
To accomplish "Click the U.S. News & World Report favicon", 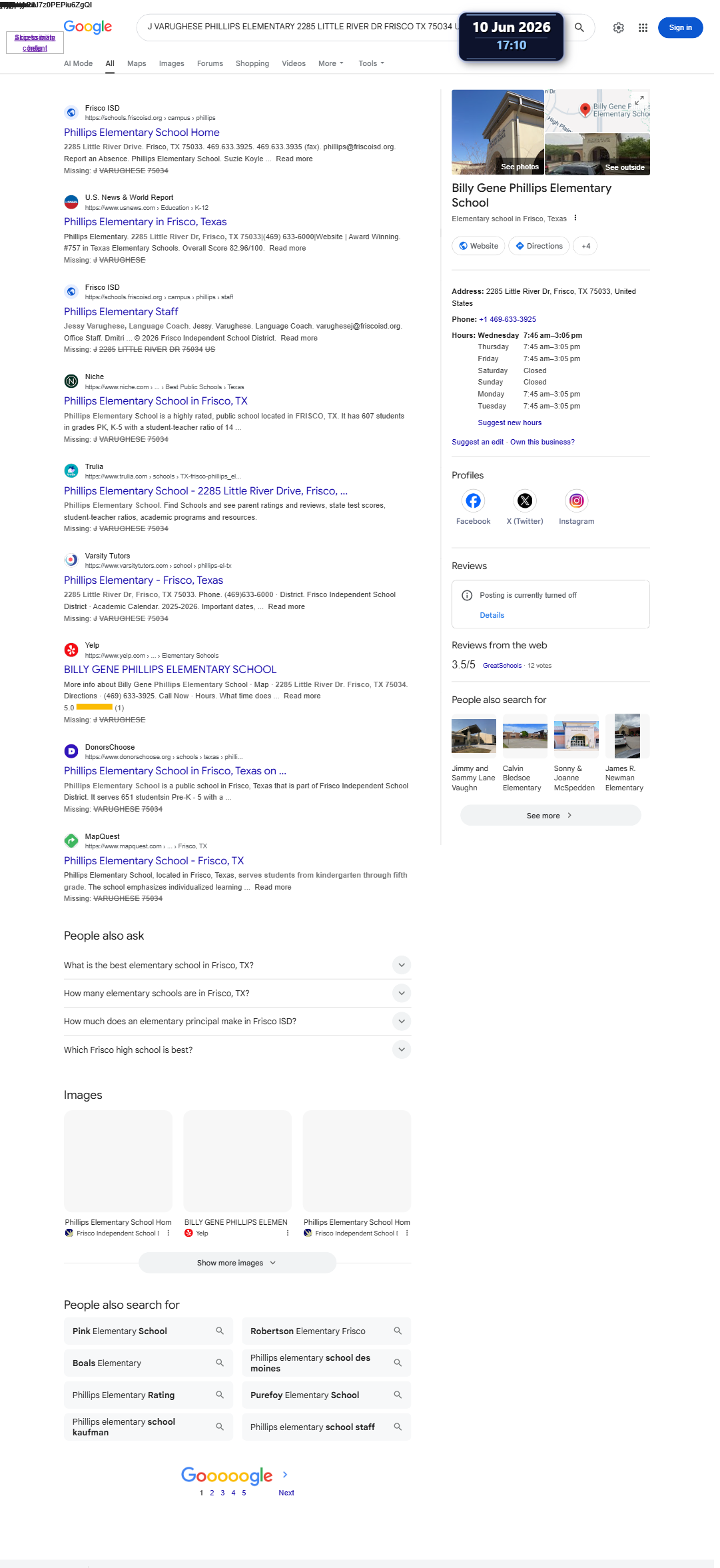I will click(71, 202).
